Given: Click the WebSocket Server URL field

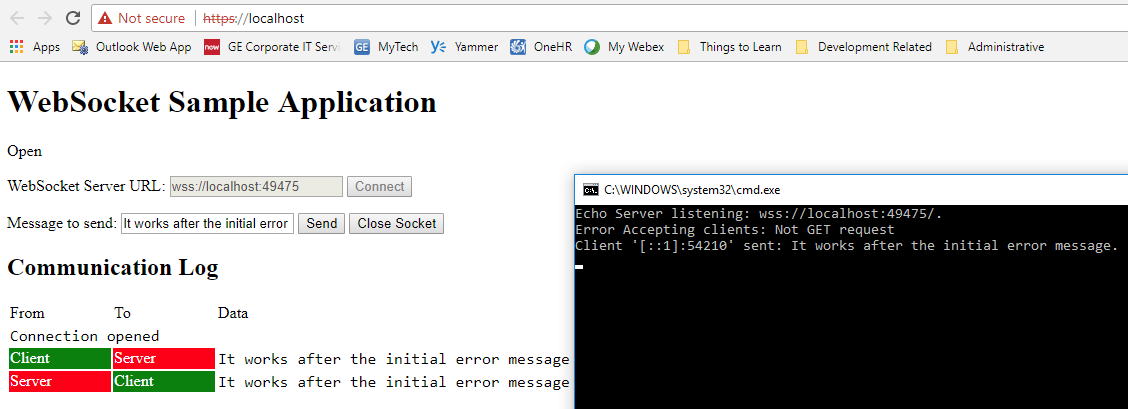Looking at the screenshot, I should (x=256, y=187).
